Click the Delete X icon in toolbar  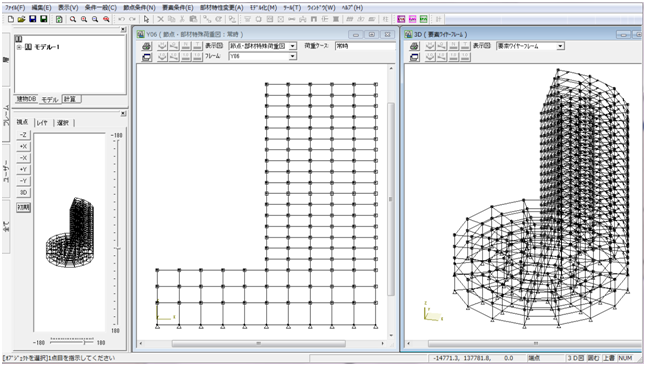161,19
